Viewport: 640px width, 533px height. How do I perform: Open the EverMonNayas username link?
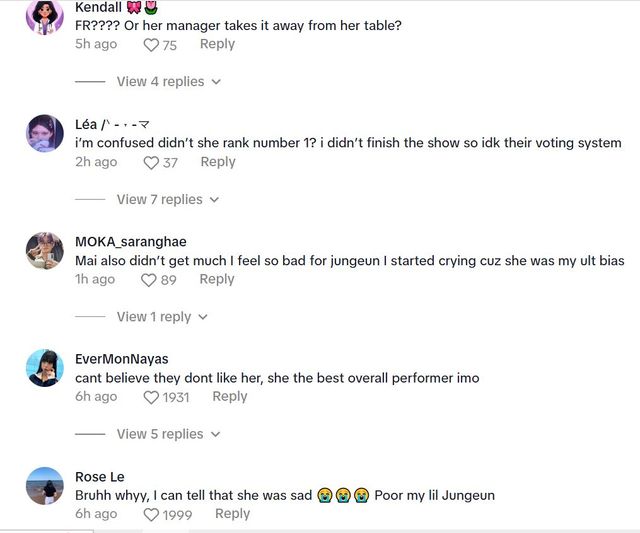click(x=122, y=359)
